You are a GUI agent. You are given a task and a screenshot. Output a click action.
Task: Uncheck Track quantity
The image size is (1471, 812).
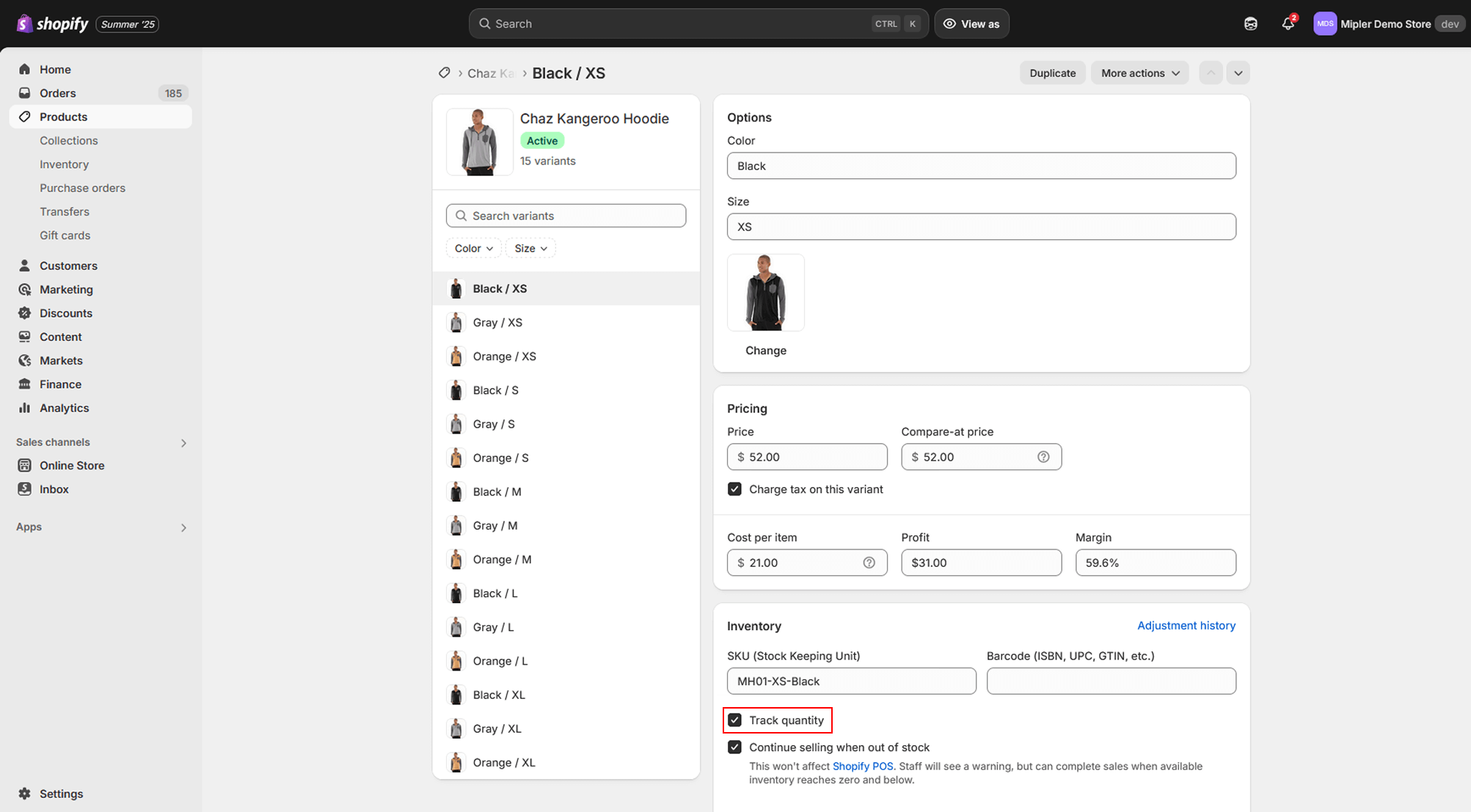(734, 720)
